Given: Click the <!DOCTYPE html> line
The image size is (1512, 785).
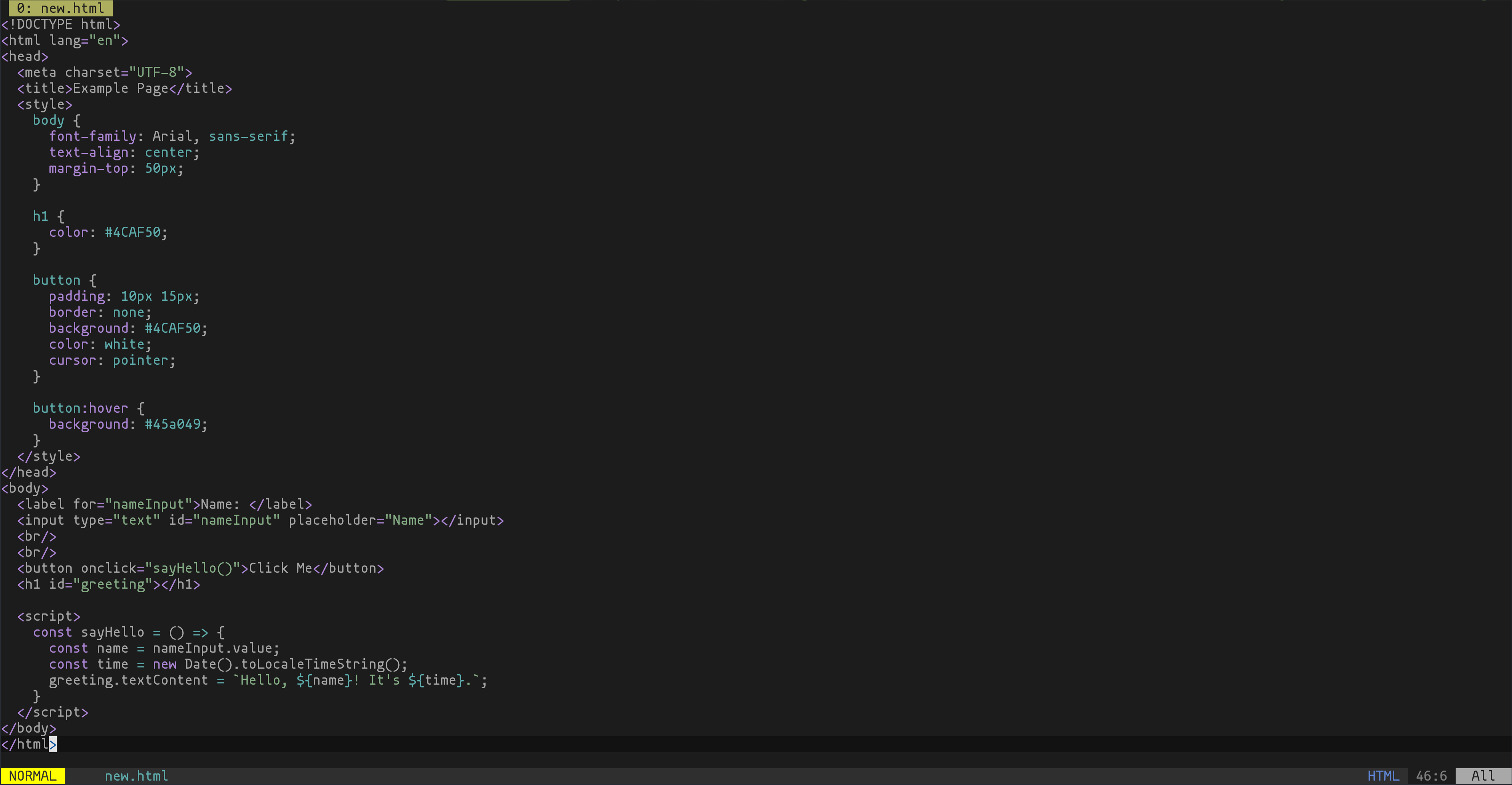Looking at the screenshot, I should (60, 24).
